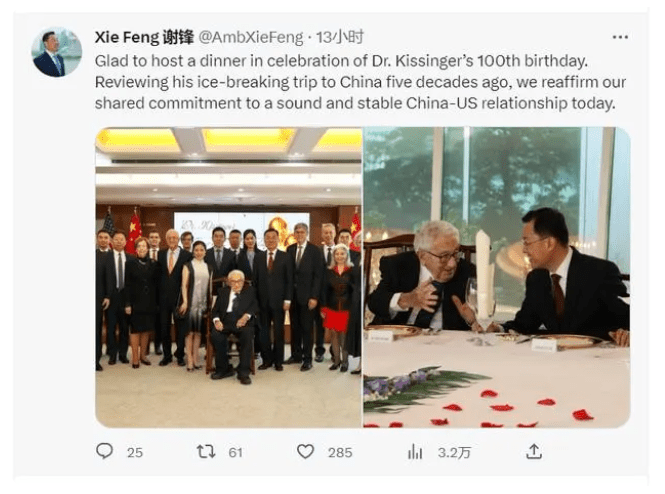The width and height of the screenshot is (665, 494).
Task: Open the dinner table photo on the right
Action: pyautogui.click(x=497, y=277)
